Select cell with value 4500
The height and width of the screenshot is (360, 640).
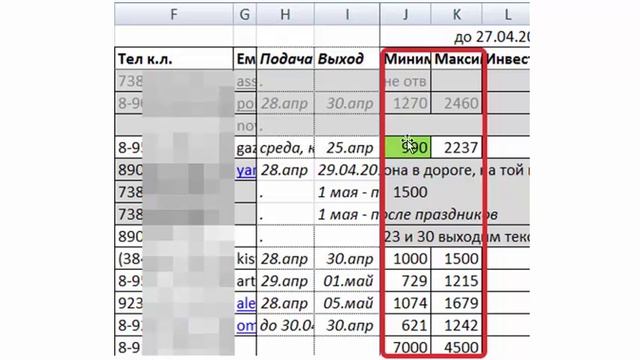tap(457, 347)
